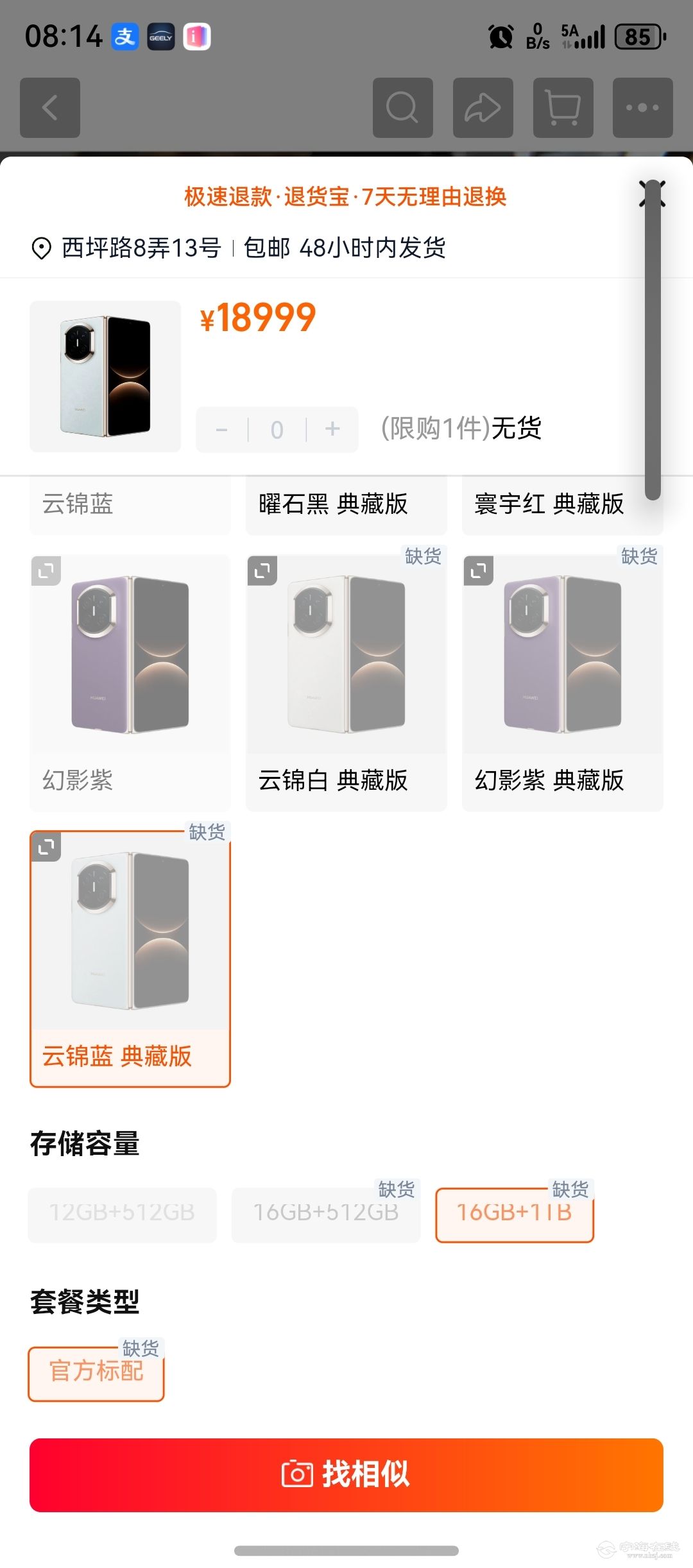Open the shopping cart icon
This screenshot has height=1568, width=693.
pyautogui.click(x=563, y=108)
